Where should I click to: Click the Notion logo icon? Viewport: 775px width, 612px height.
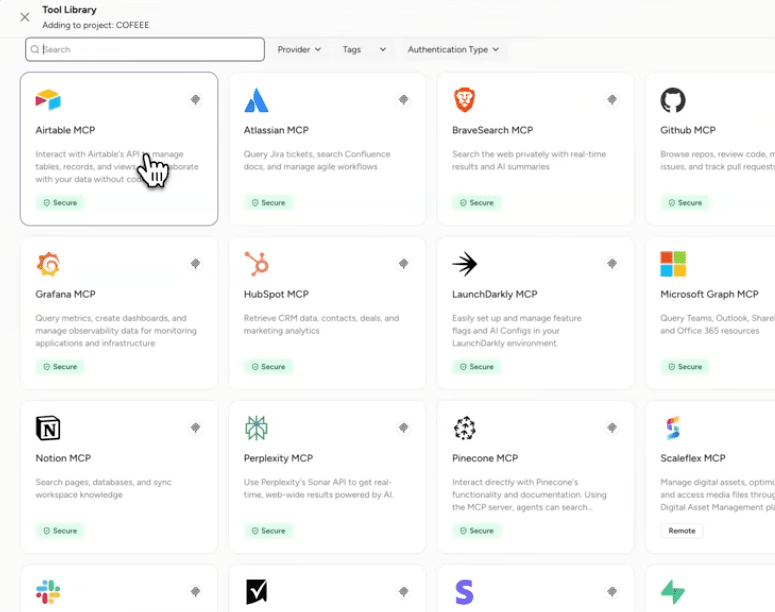48,428
